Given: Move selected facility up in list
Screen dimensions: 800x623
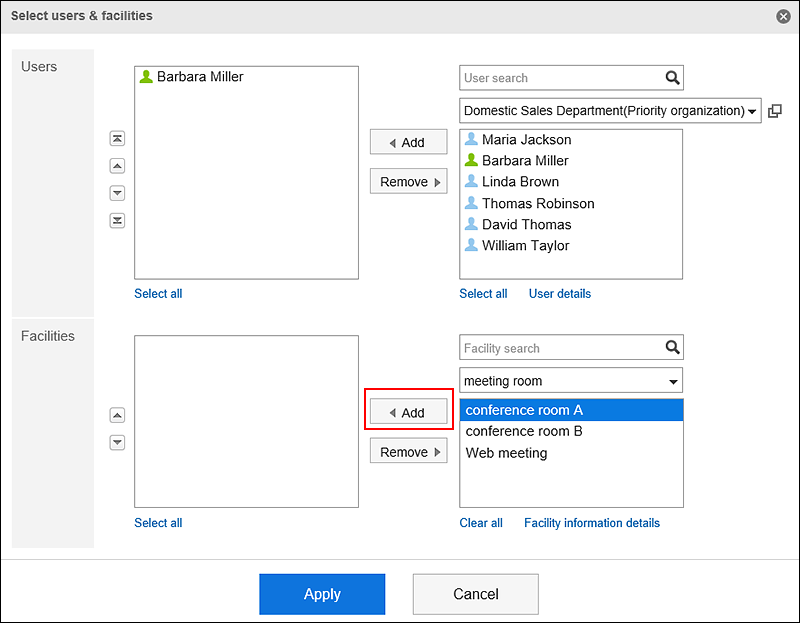Looking at the screenshot, I should tap(117, 415).
